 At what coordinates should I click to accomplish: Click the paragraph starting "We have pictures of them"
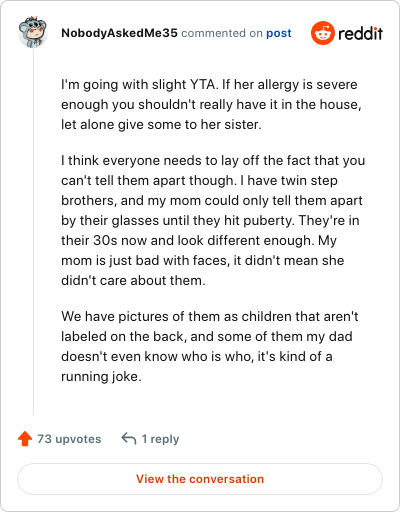(210, 346)
